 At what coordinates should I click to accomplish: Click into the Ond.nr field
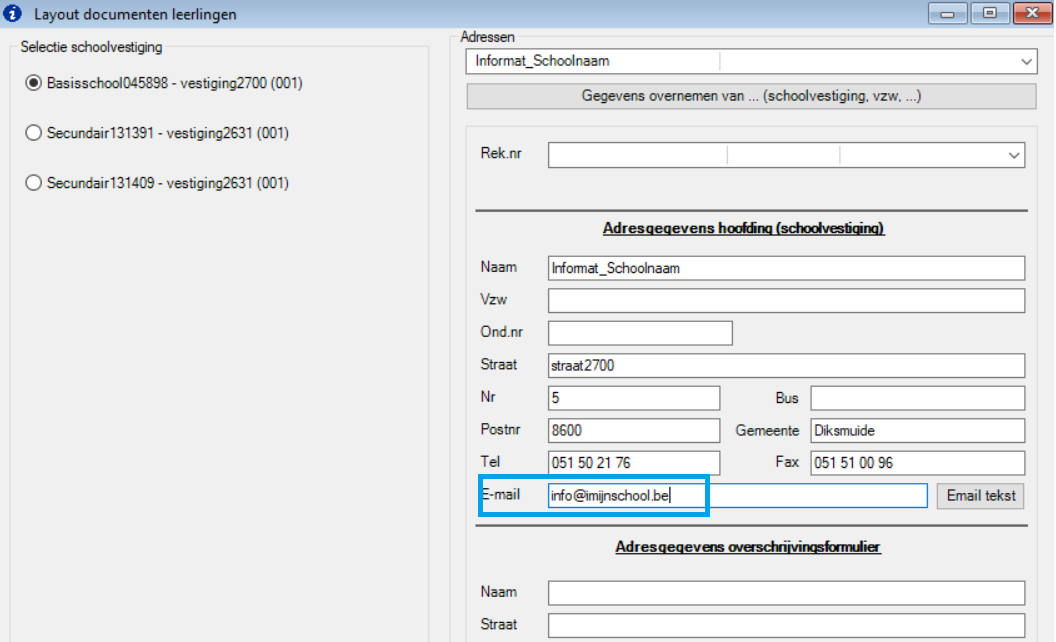(640, 333)
